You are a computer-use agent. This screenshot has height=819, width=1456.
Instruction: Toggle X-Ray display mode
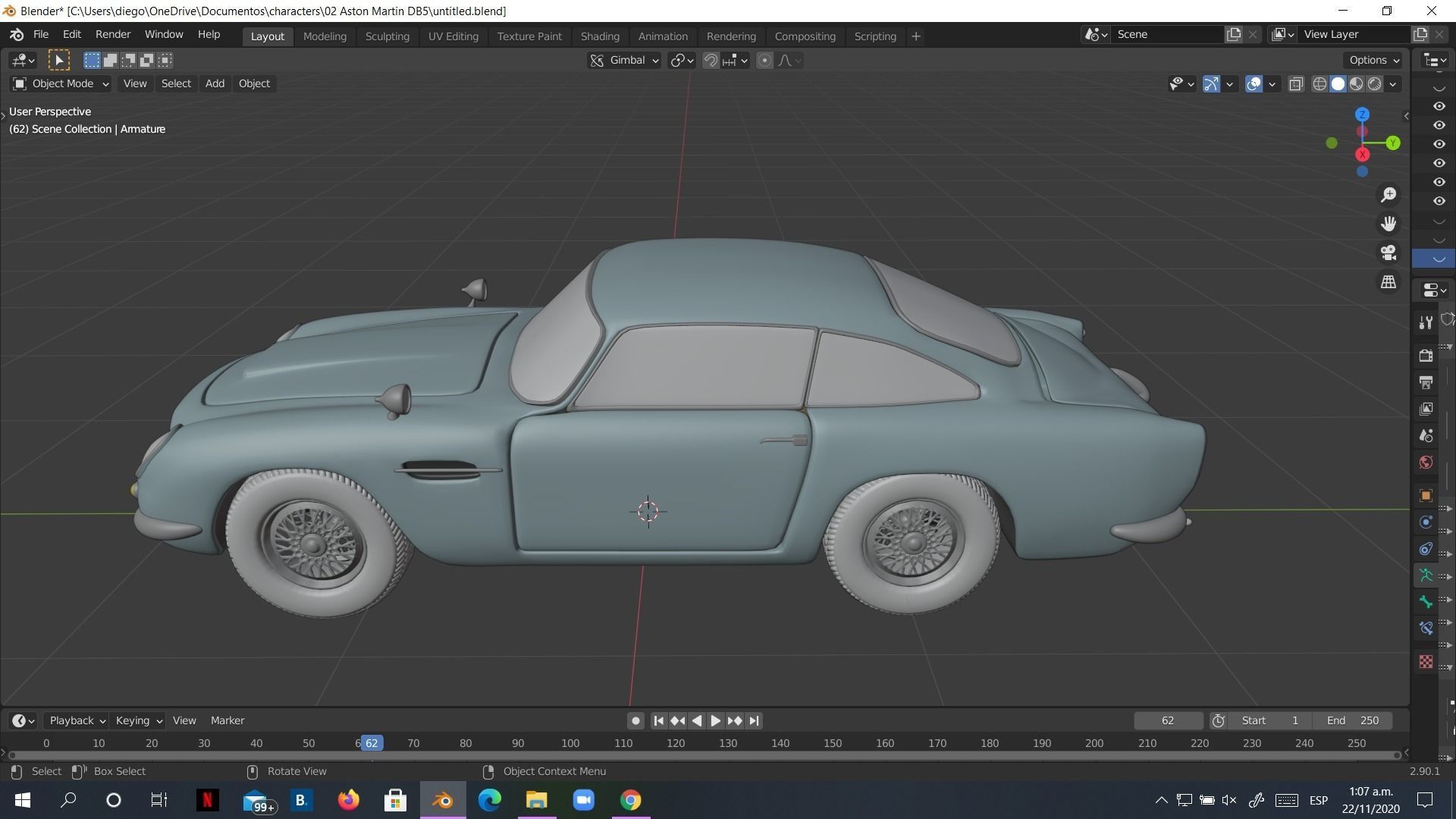coord(1296,84)
